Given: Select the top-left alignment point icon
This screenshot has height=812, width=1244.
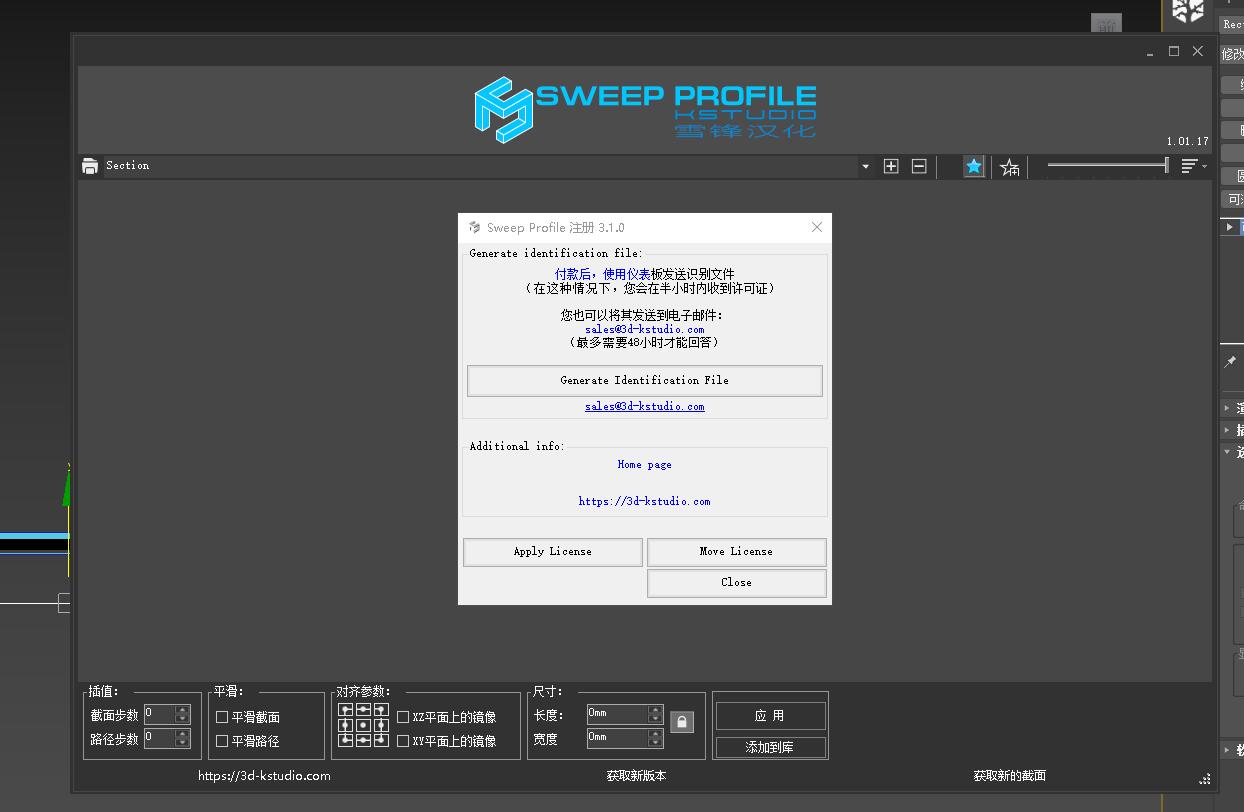Looking at the screenshot, I should click(x=346, y=710).
